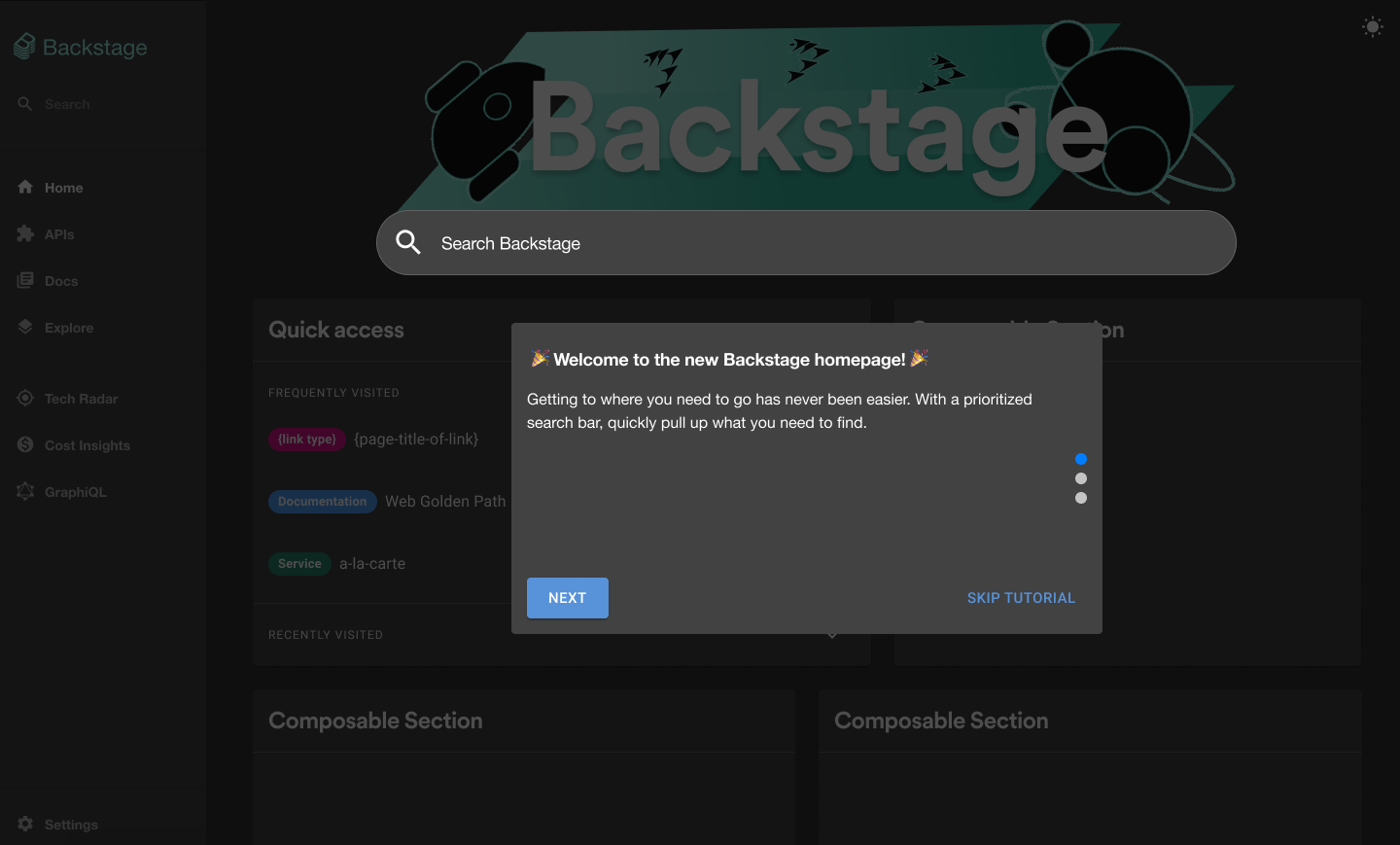
Task: Open Settings in the sidebar
Action: 71,825
